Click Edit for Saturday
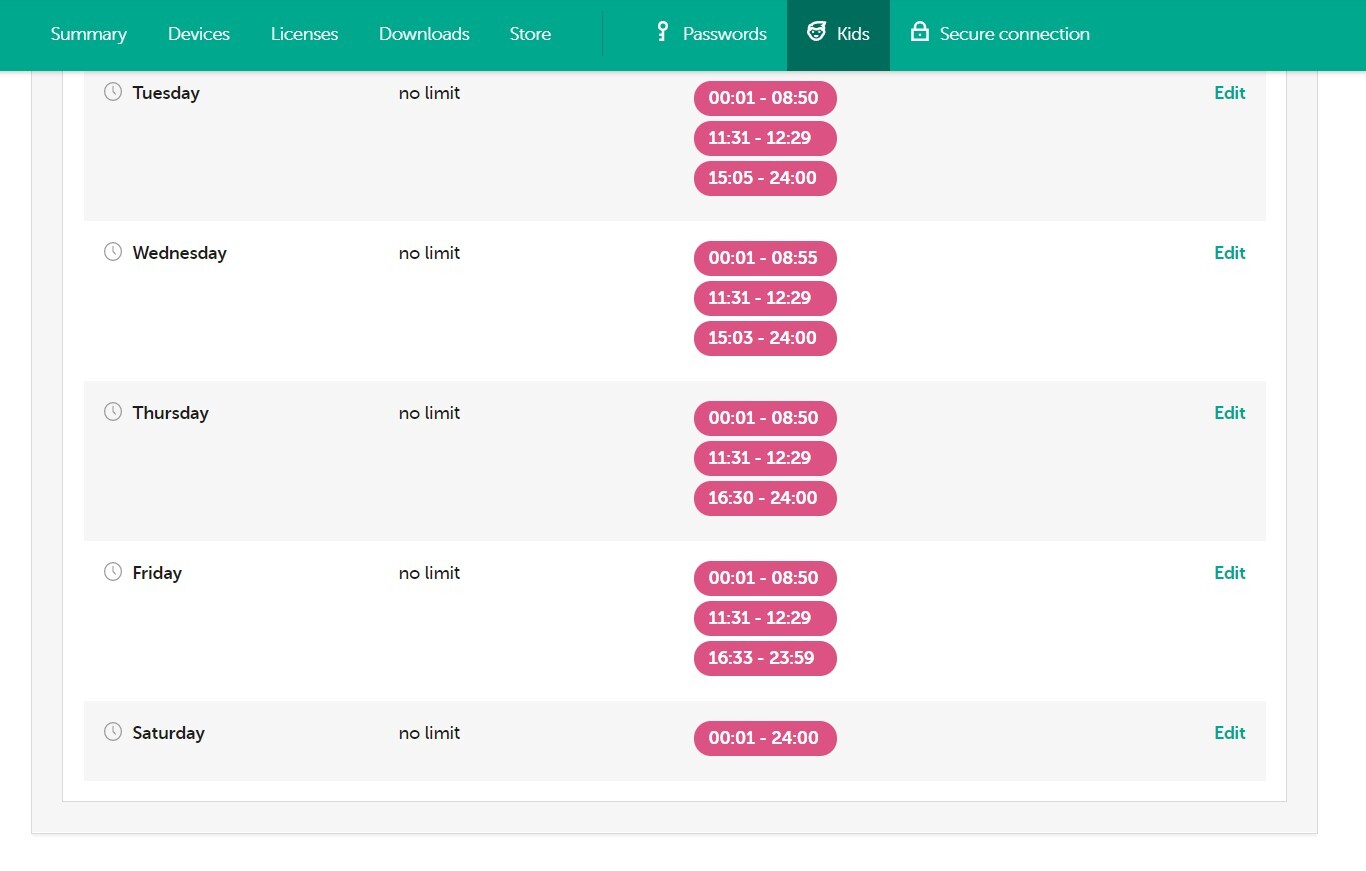The width and height of the screenshot is (1366, 871). point(1229,733)
